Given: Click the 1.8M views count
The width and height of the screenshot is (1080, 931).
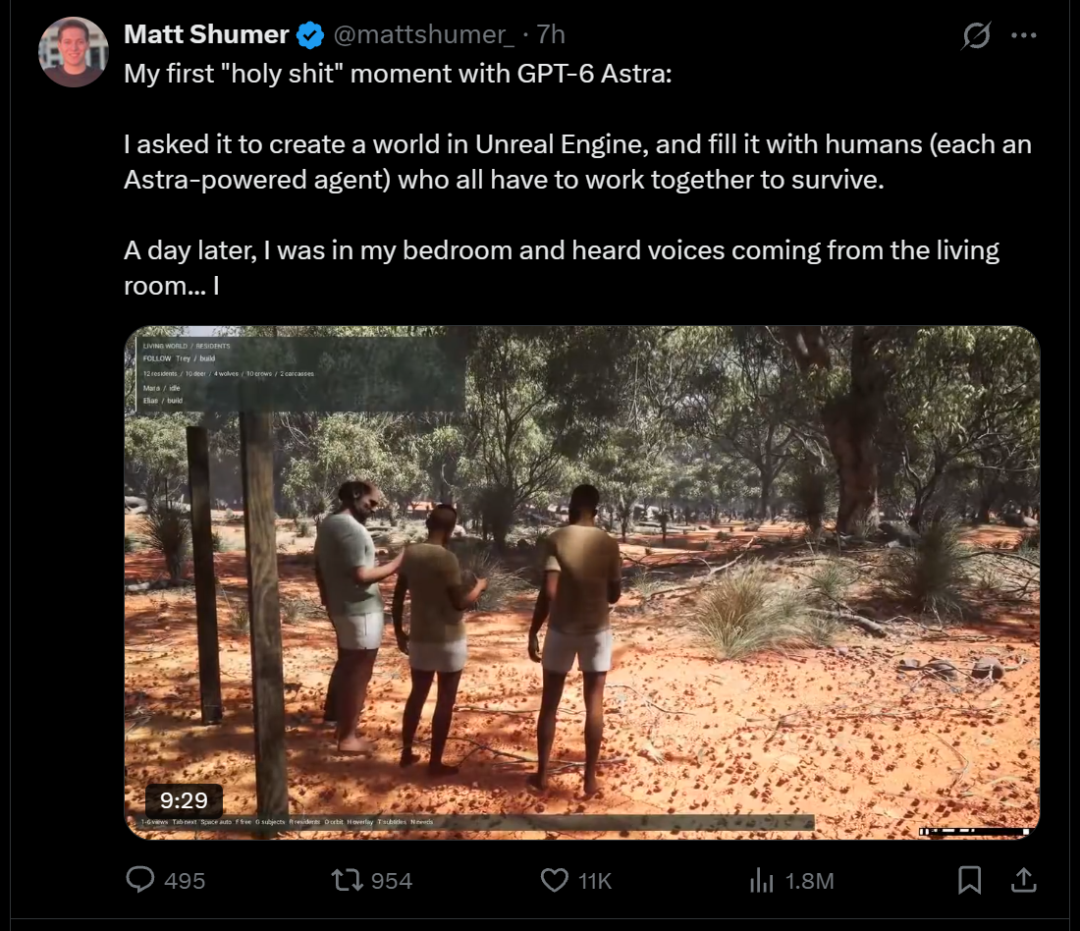Looking at the screenshot, I should coord(809,881).
